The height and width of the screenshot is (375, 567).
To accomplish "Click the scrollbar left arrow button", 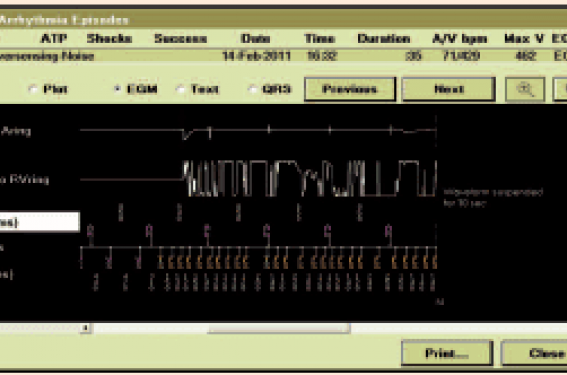I will point(86,328).
